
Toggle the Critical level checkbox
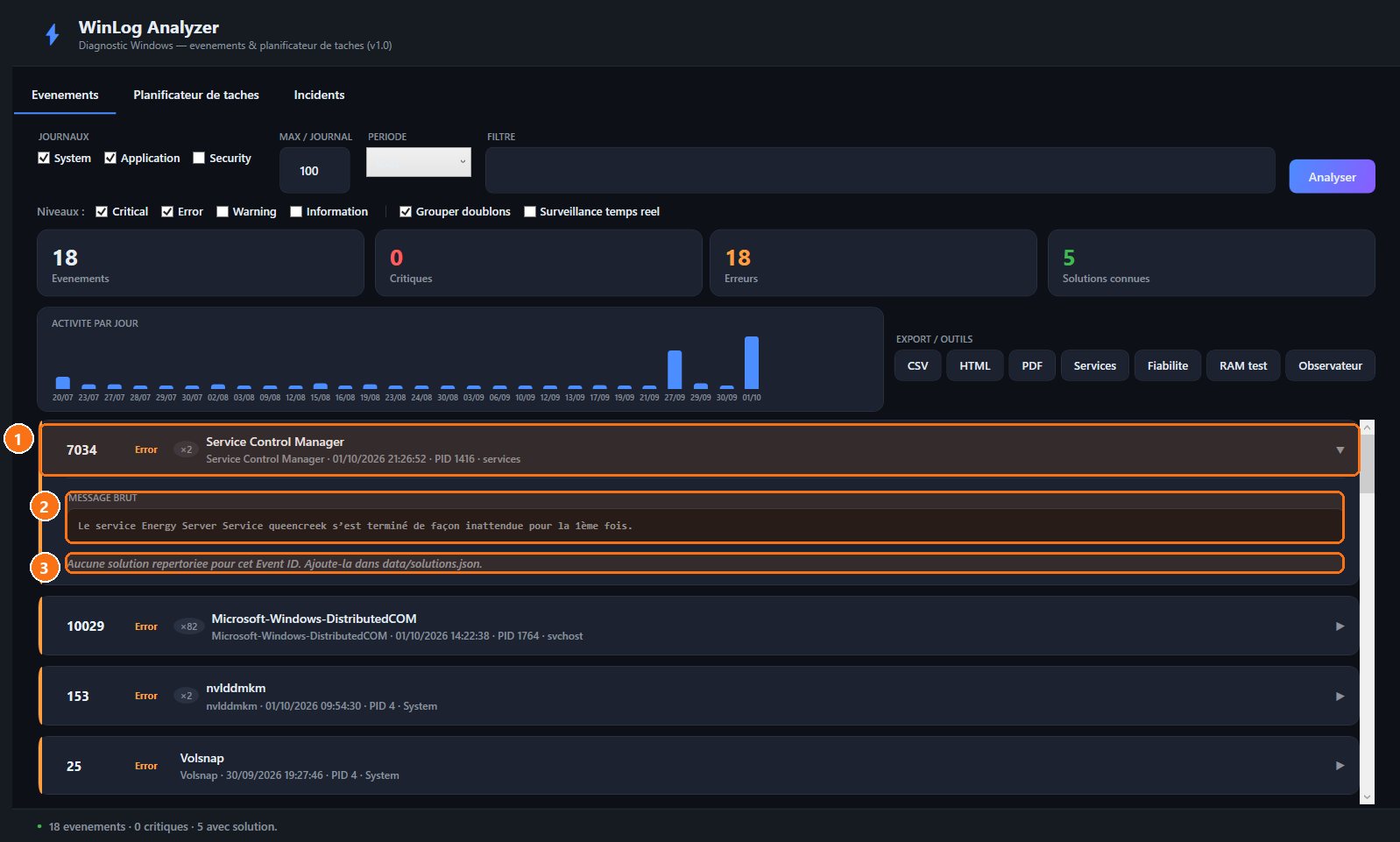pos(102,211)
